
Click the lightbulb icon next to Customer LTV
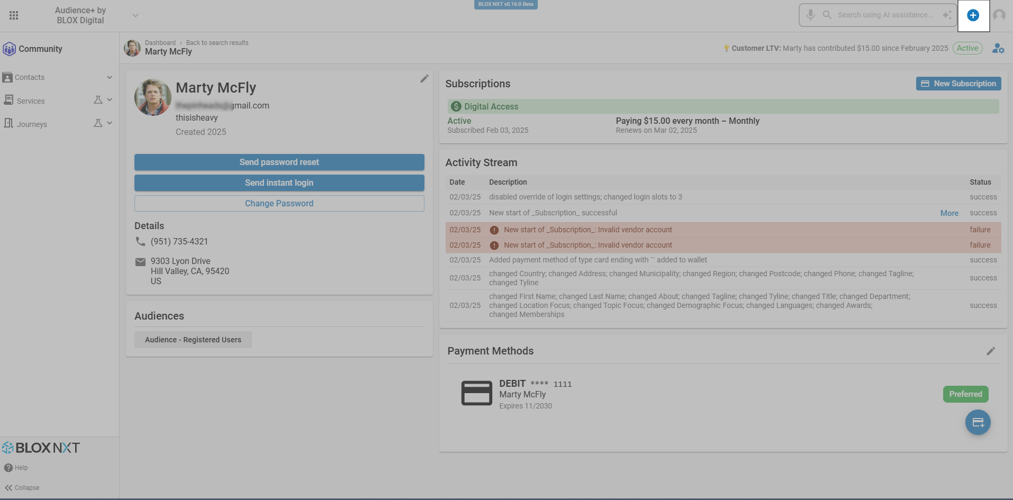point(726,48)
